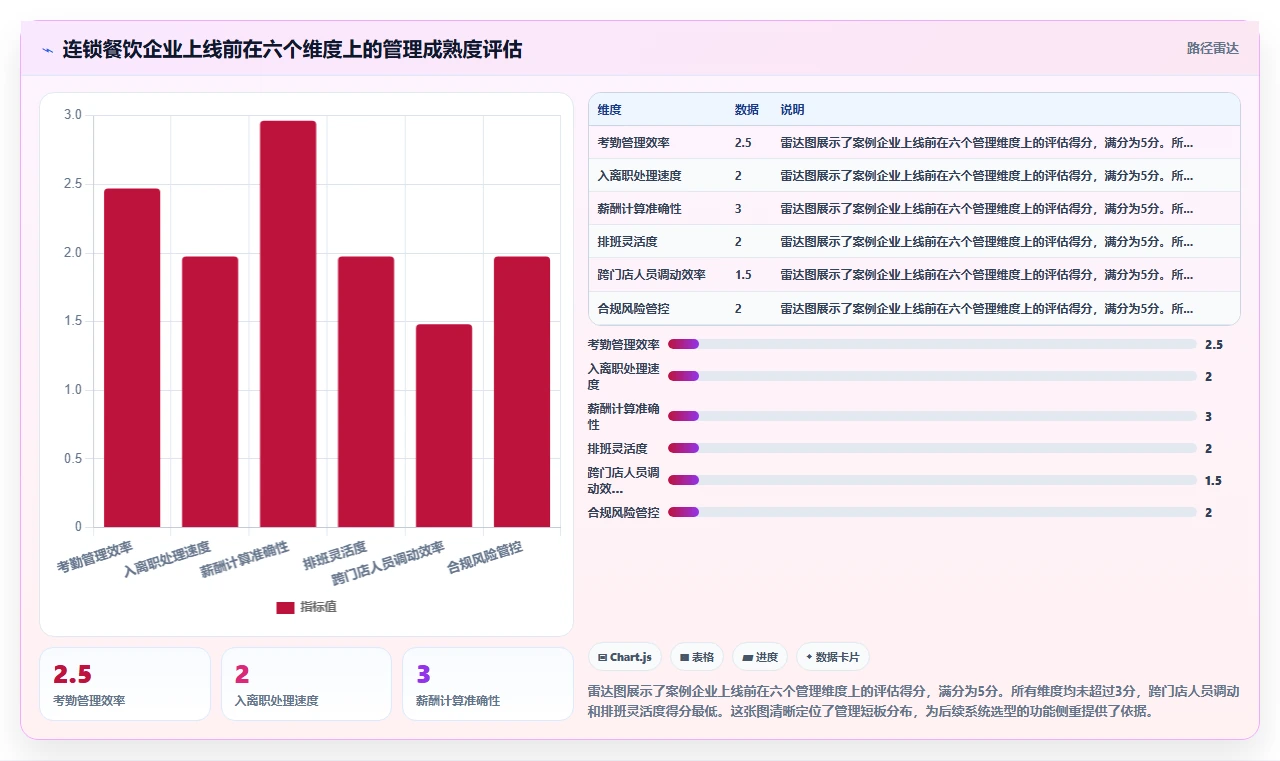Click the 表格 tag chip
1280x761 pixels.
[x=697, y=657]
